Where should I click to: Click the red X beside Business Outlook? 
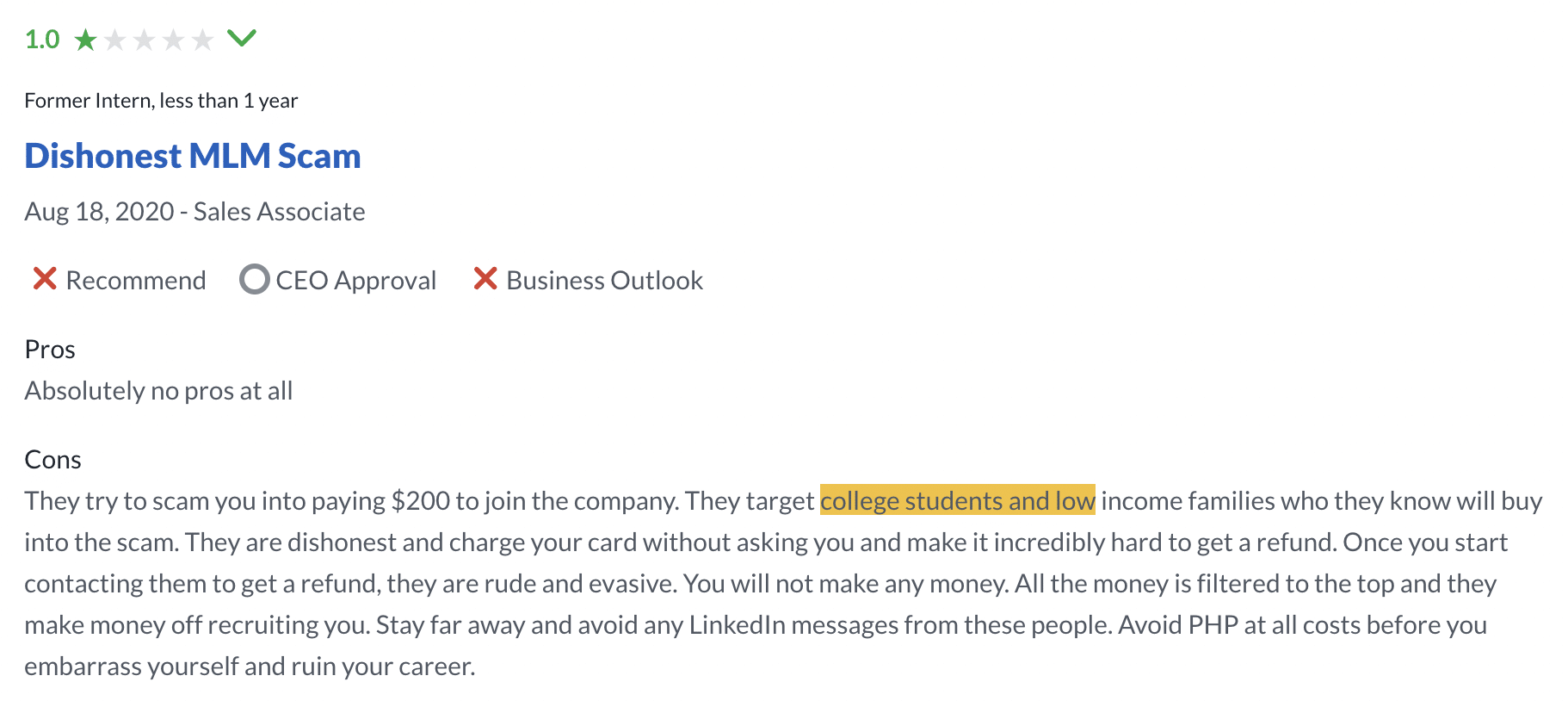tap(485, 279)
